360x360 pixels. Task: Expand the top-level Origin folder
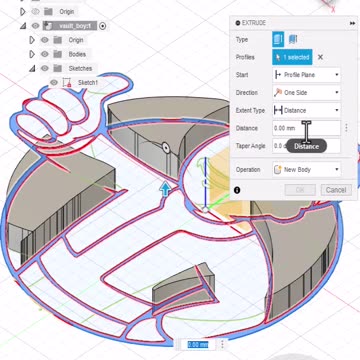22,12
